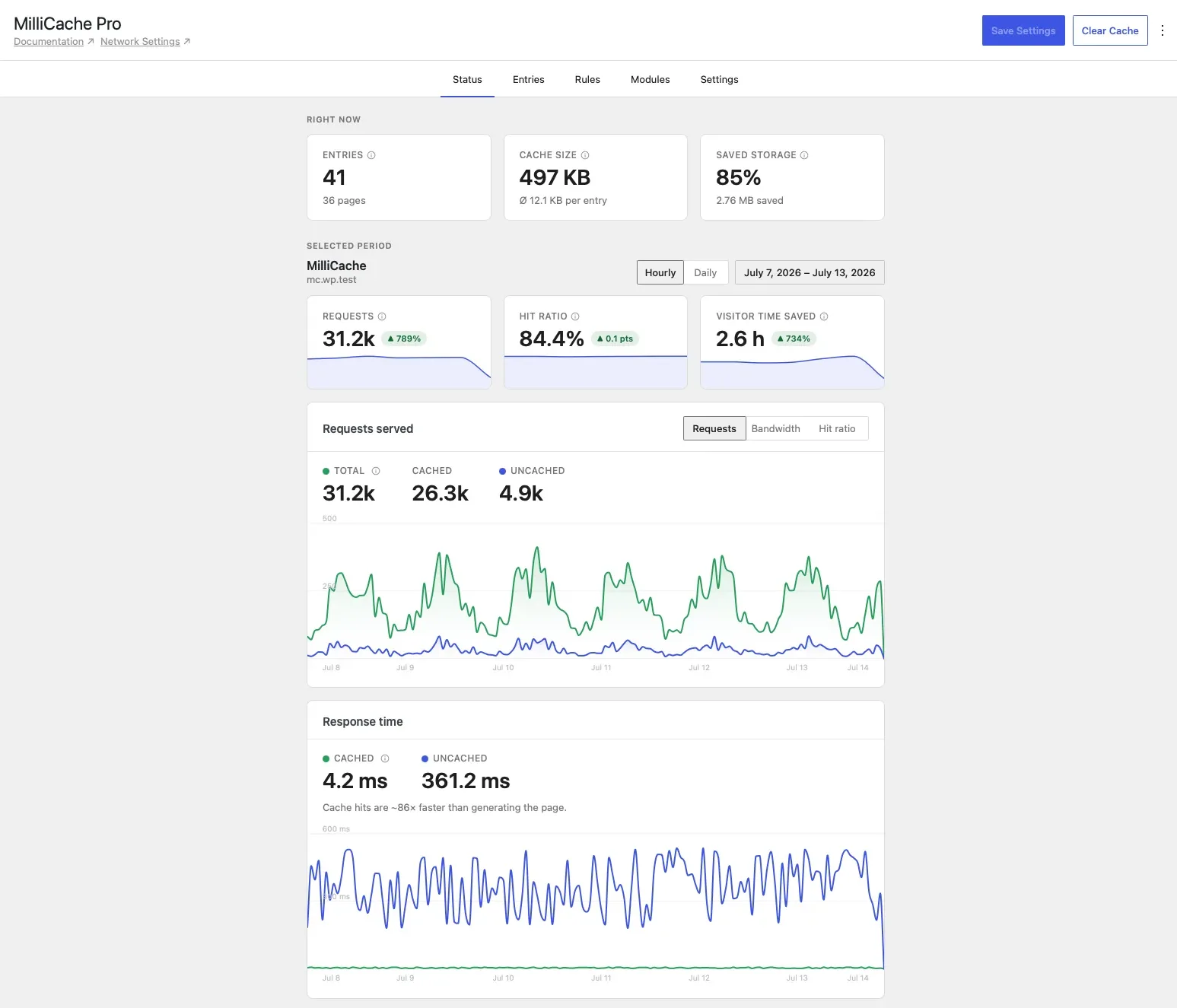Click info icon next to VISITOR TIME SAVED
The width and height of the screenshot is (1177, 1008).
tap(824, 316)
